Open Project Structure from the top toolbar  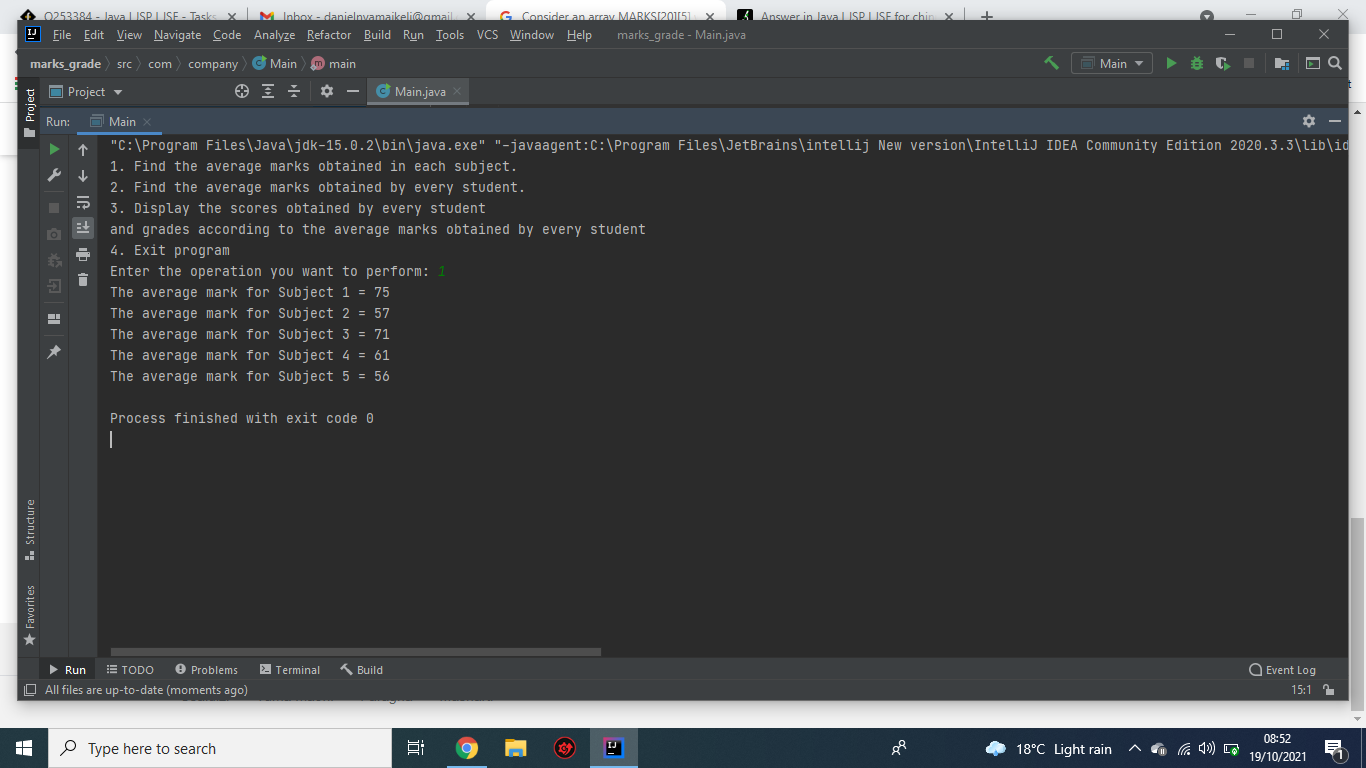[1282, 63]
